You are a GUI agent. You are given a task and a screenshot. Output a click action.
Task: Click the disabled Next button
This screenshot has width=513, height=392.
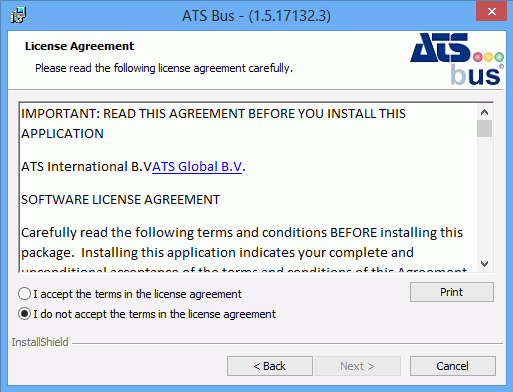coord(358,366)
